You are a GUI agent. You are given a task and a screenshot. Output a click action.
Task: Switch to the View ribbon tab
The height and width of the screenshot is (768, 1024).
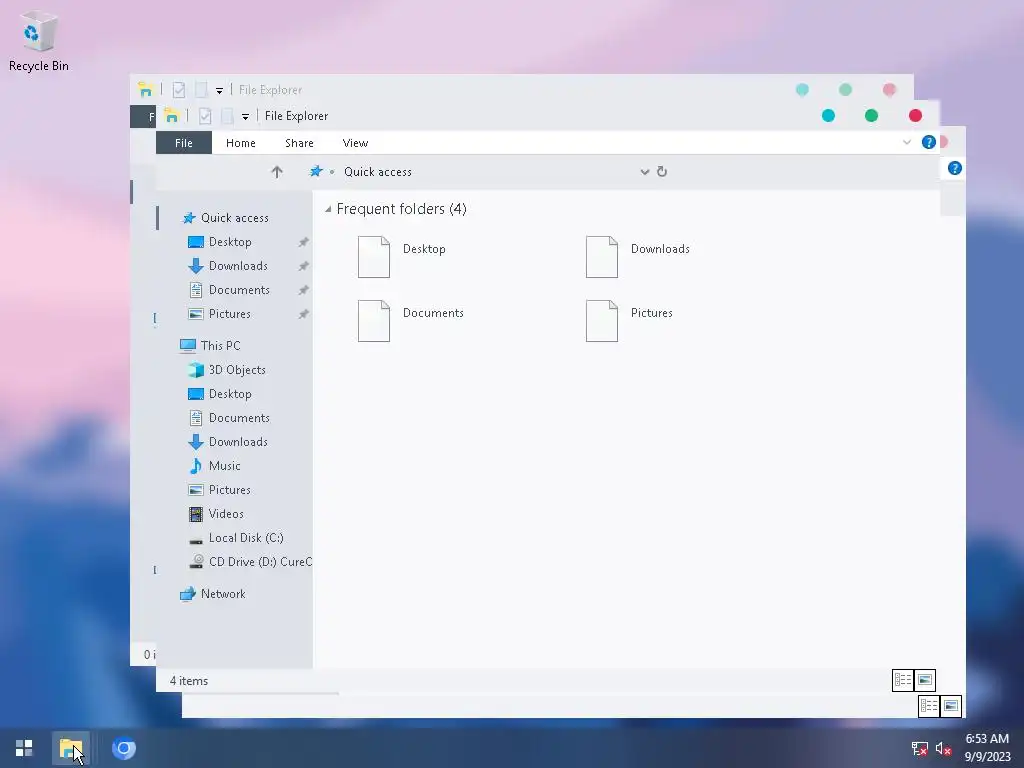click(x=355, y=142)
